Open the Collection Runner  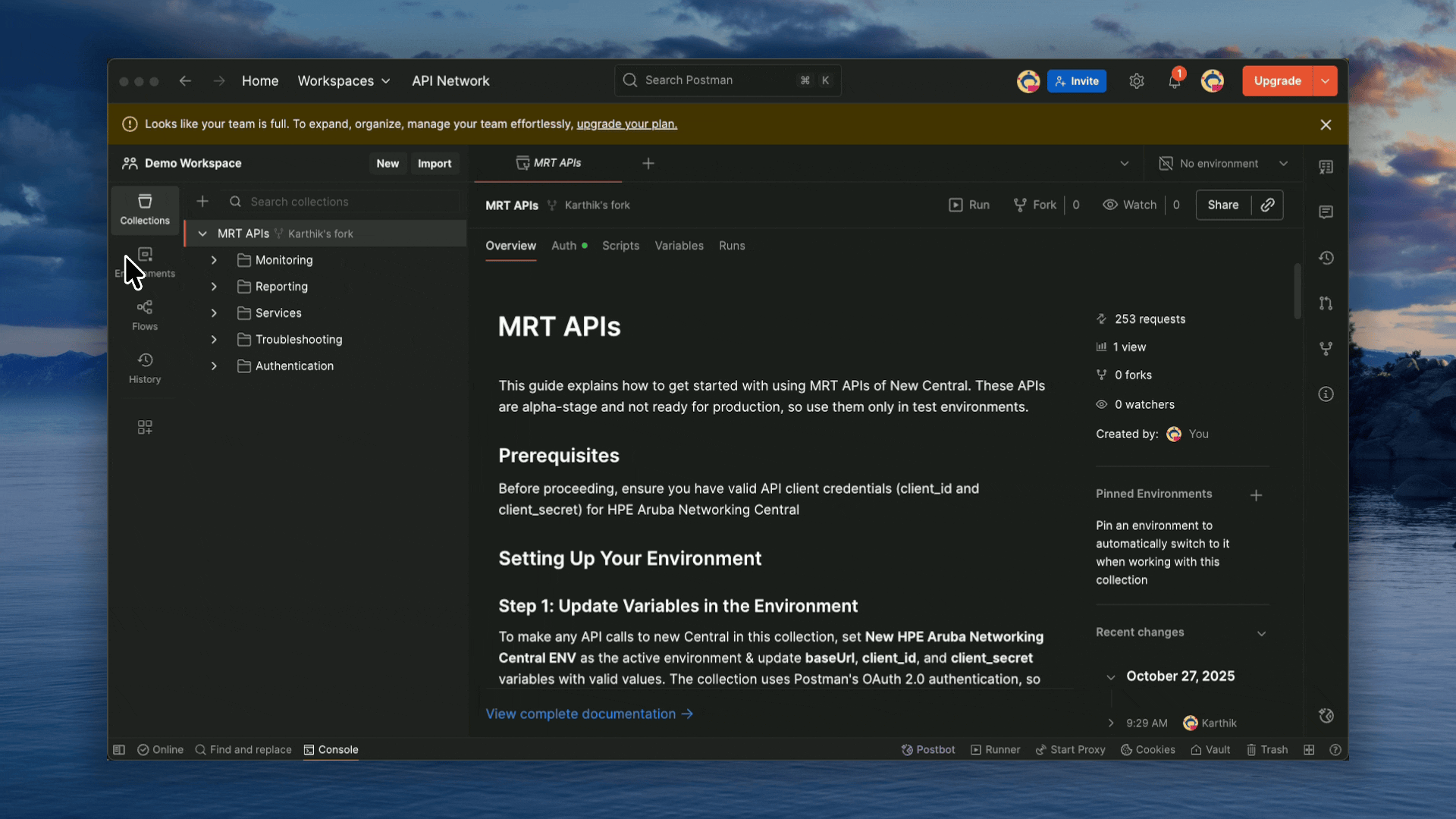coord(995,749)
